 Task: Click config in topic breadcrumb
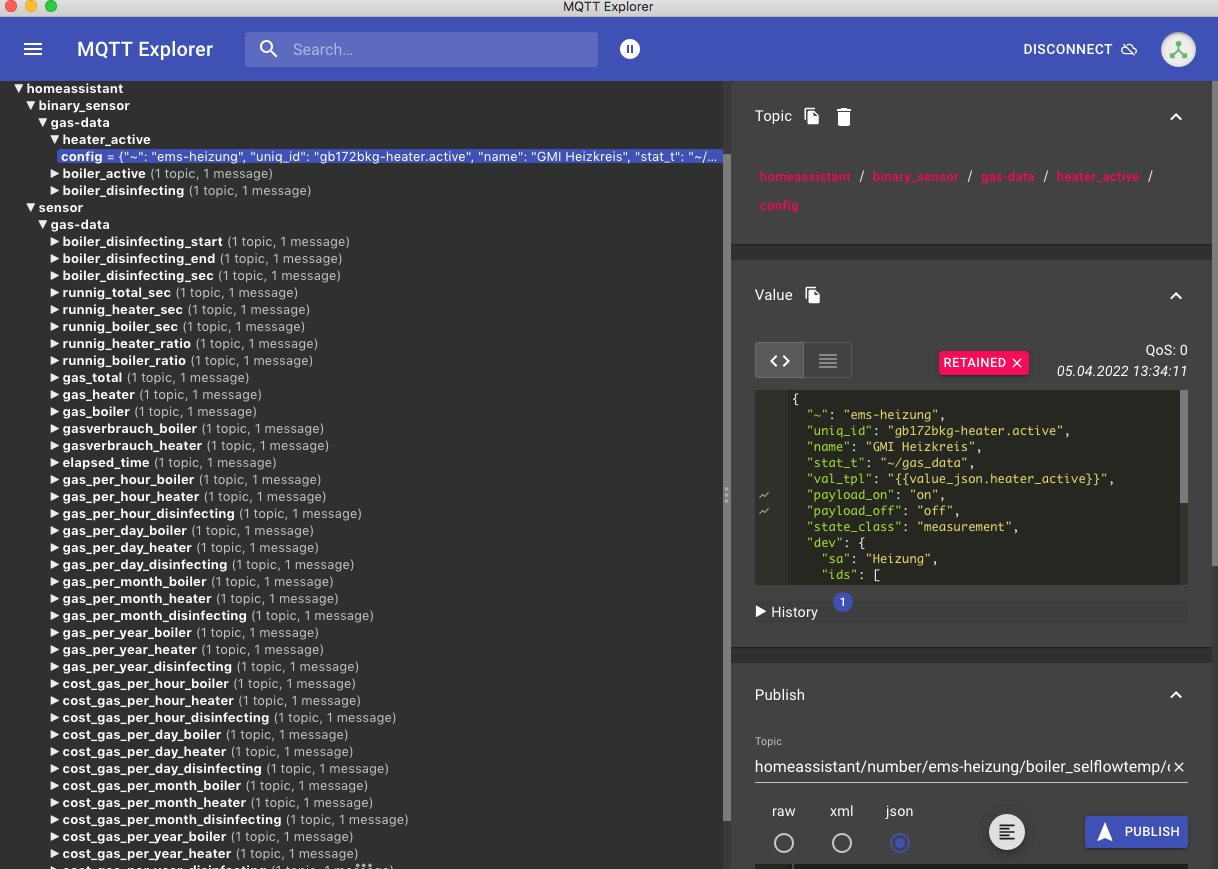tap(779, 206)
